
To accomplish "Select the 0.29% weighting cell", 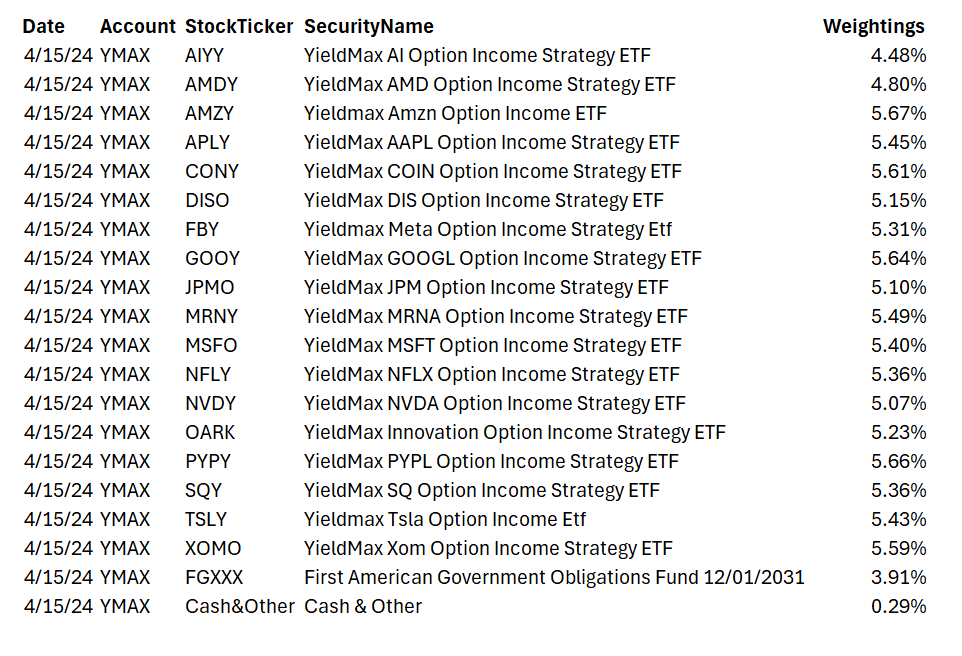I will pyautogui.click(x=898, y=607).
